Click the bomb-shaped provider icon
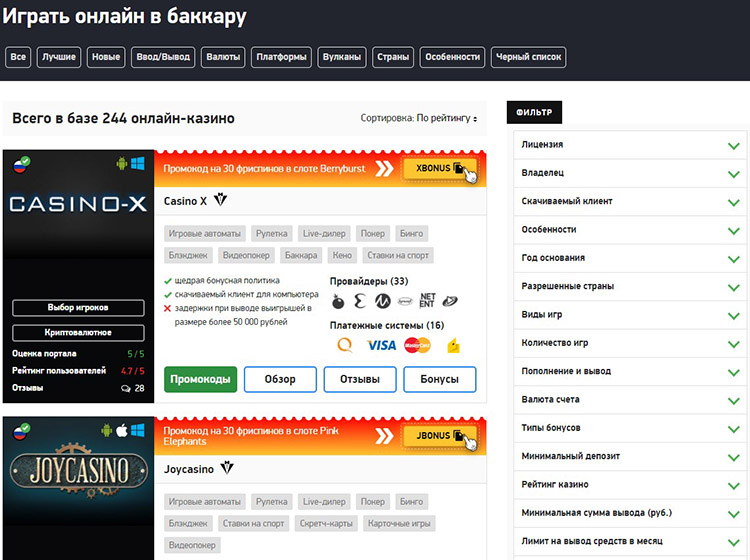Screen dimensions: 750x560 click(338, 301)
